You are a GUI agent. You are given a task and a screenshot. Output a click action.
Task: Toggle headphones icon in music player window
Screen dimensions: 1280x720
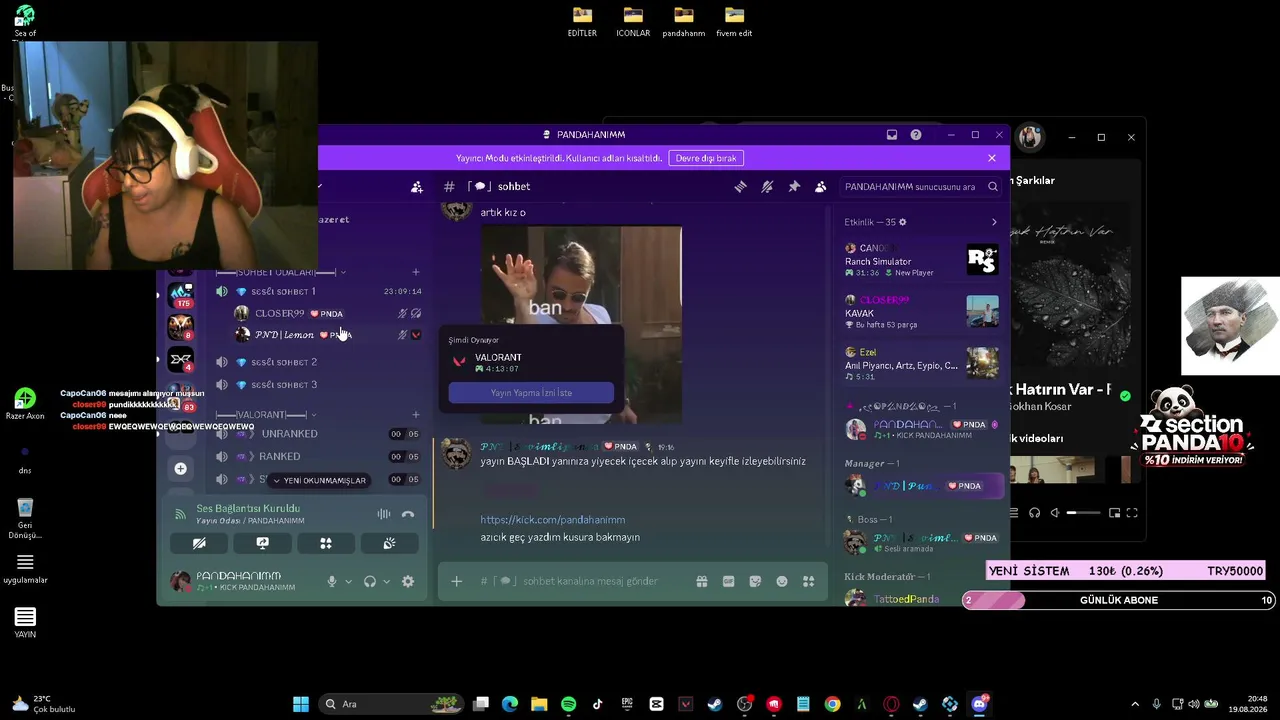[x=1035, y=513]
